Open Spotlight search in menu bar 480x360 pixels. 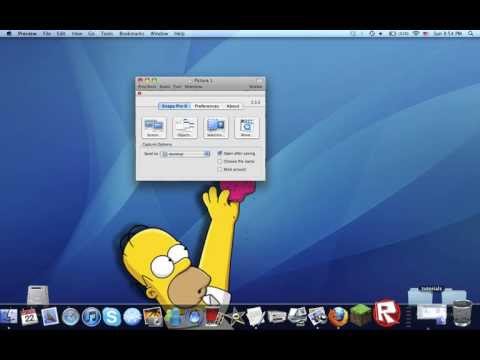click(471, 34)
